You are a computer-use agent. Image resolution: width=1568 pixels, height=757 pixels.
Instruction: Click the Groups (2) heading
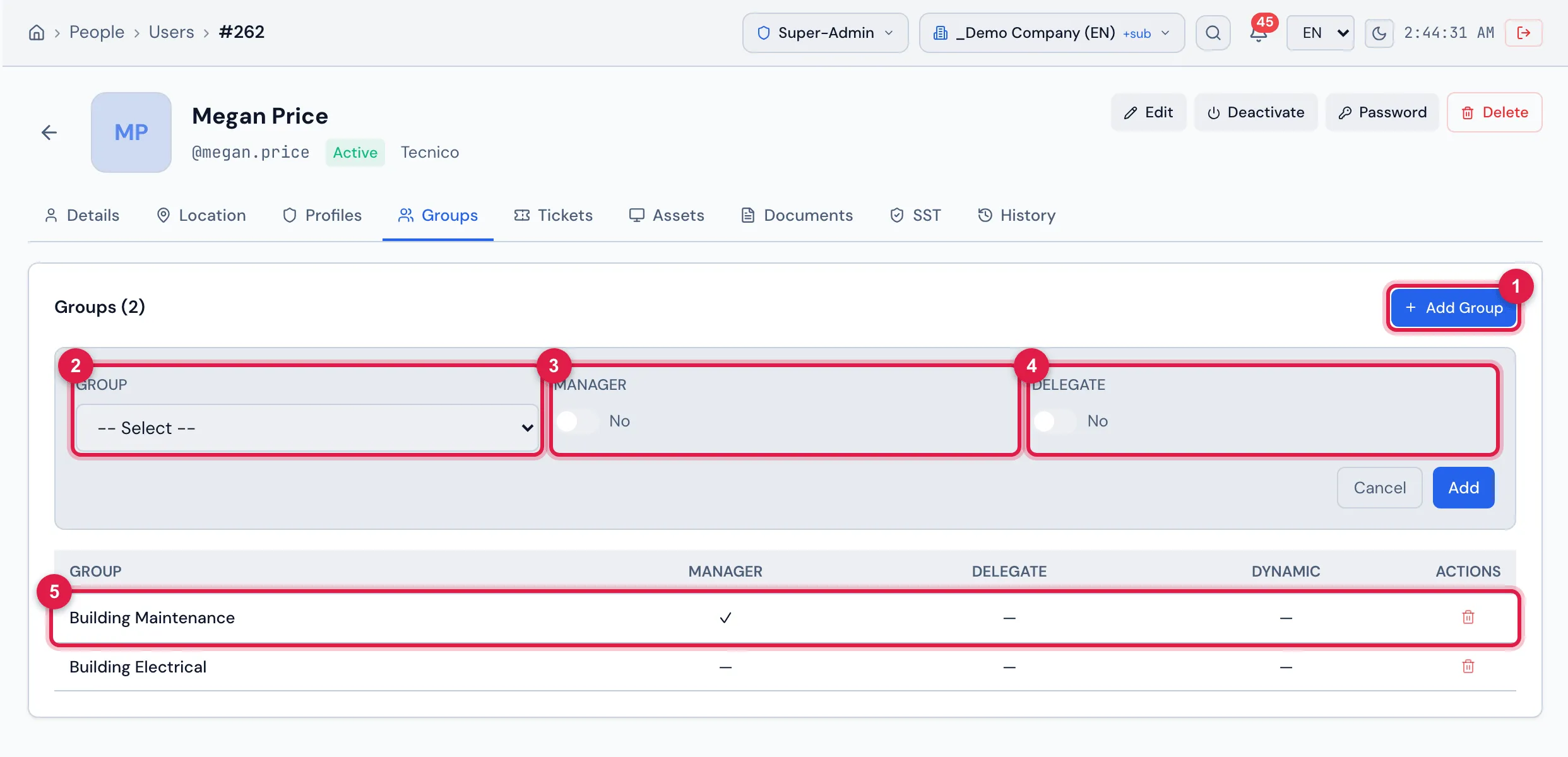pos(100,307)
